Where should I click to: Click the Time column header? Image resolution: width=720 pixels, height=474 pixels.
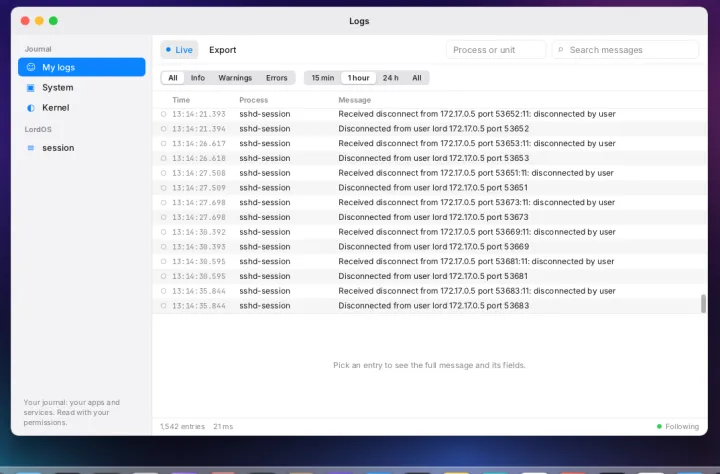[x=181, y=100]
